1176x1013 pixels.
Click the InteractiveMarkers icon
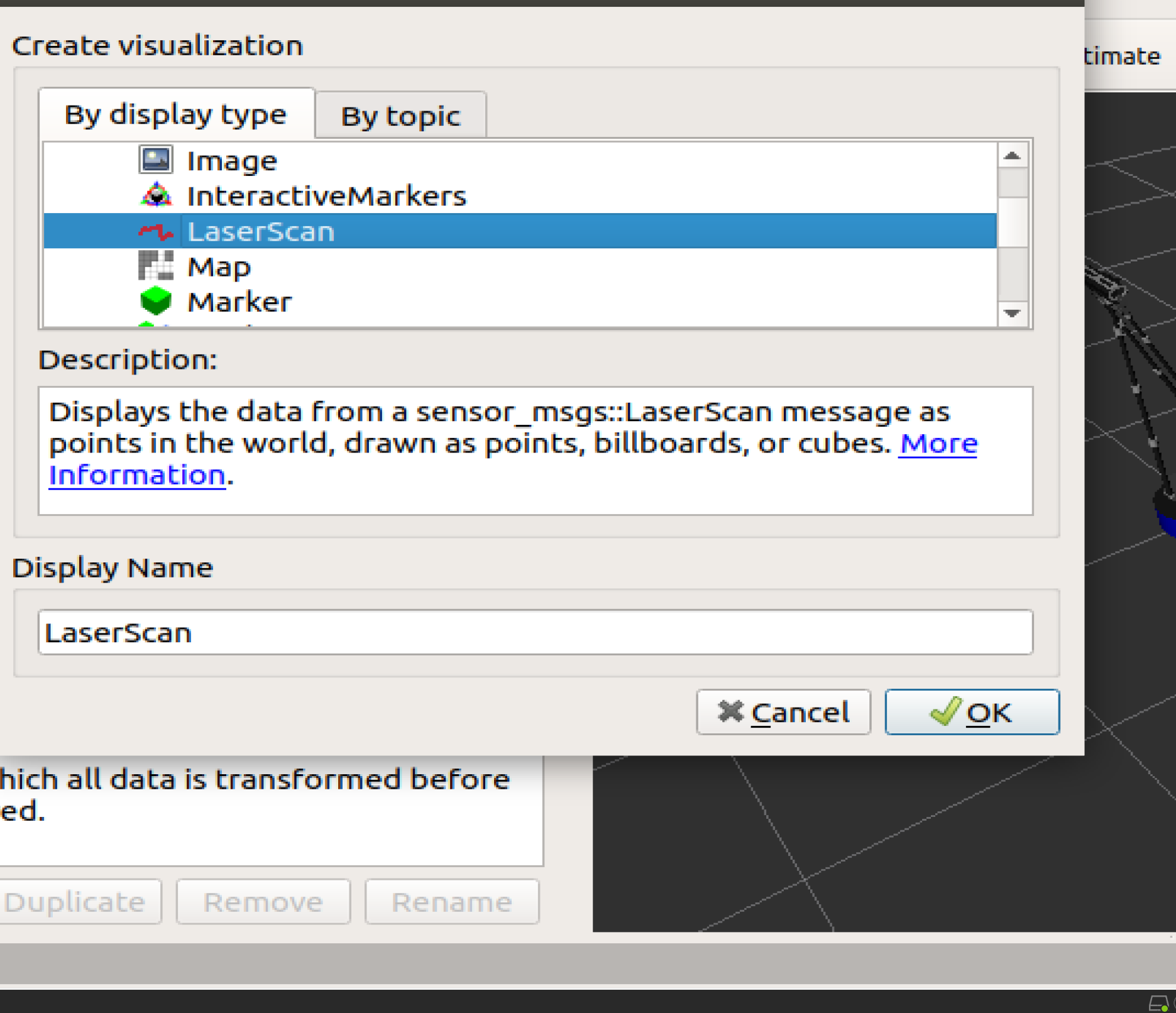point(155,195)
